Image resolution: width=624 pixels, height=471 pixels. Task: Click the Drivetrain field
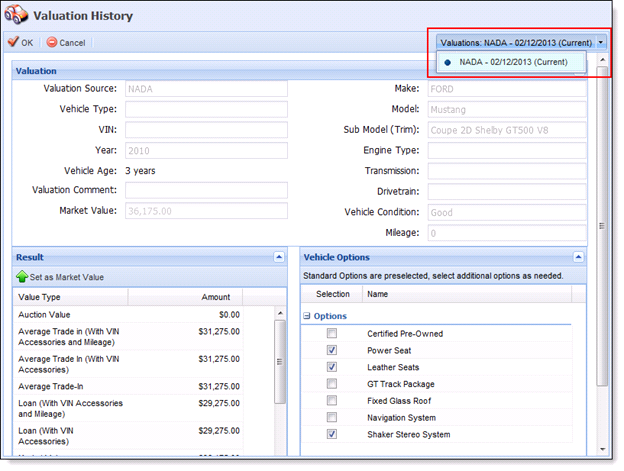(x=507, y=192)
